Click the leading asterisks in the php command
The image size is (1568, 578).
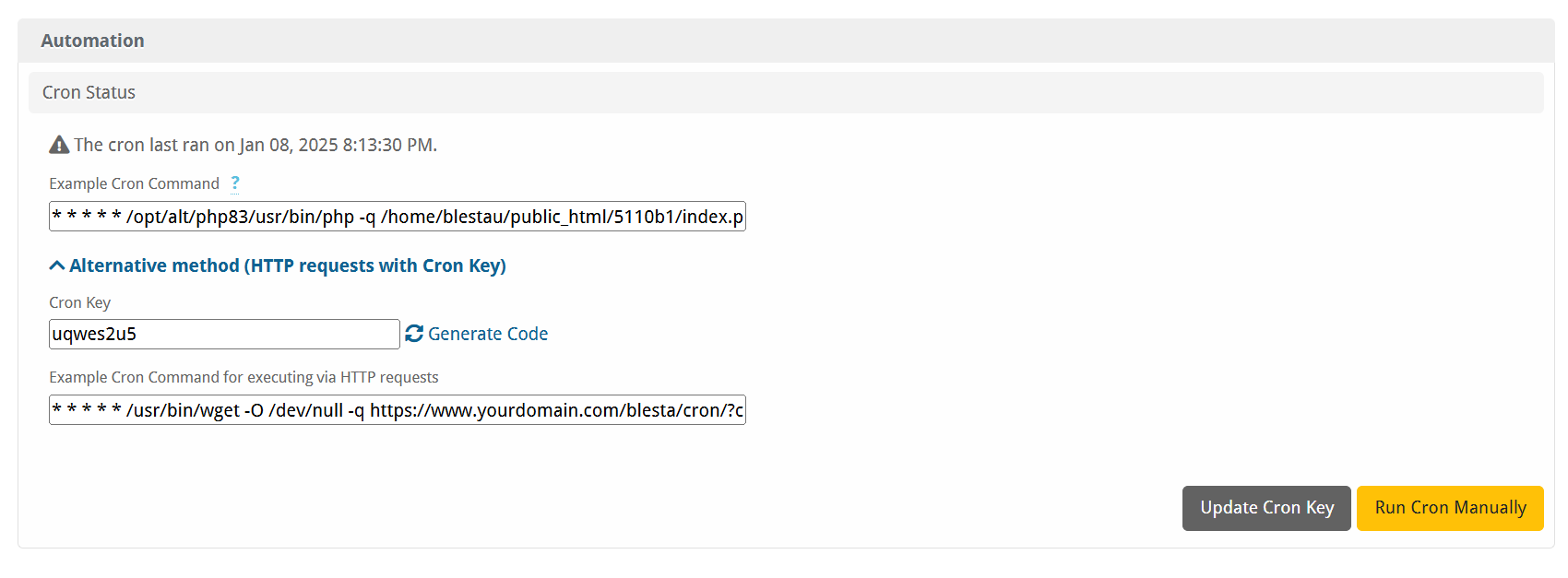tap(87, 217)
